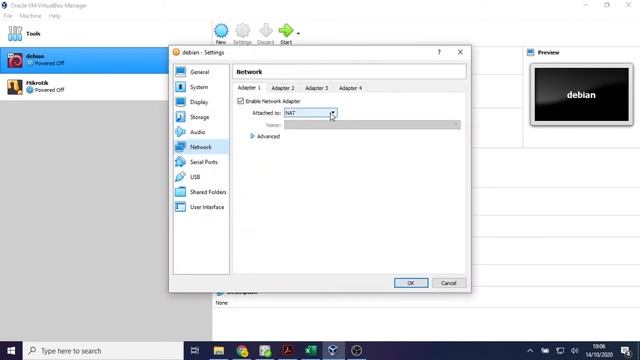Image resolution: width=640 pixels, height=360 pixels.
Task: Open the General settings category
Action: pyautogui.click(x=201, y=72)
